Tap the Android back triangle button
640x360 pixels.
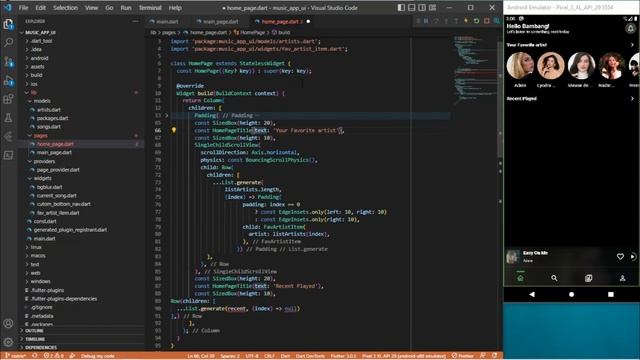(x=532, y=294)
